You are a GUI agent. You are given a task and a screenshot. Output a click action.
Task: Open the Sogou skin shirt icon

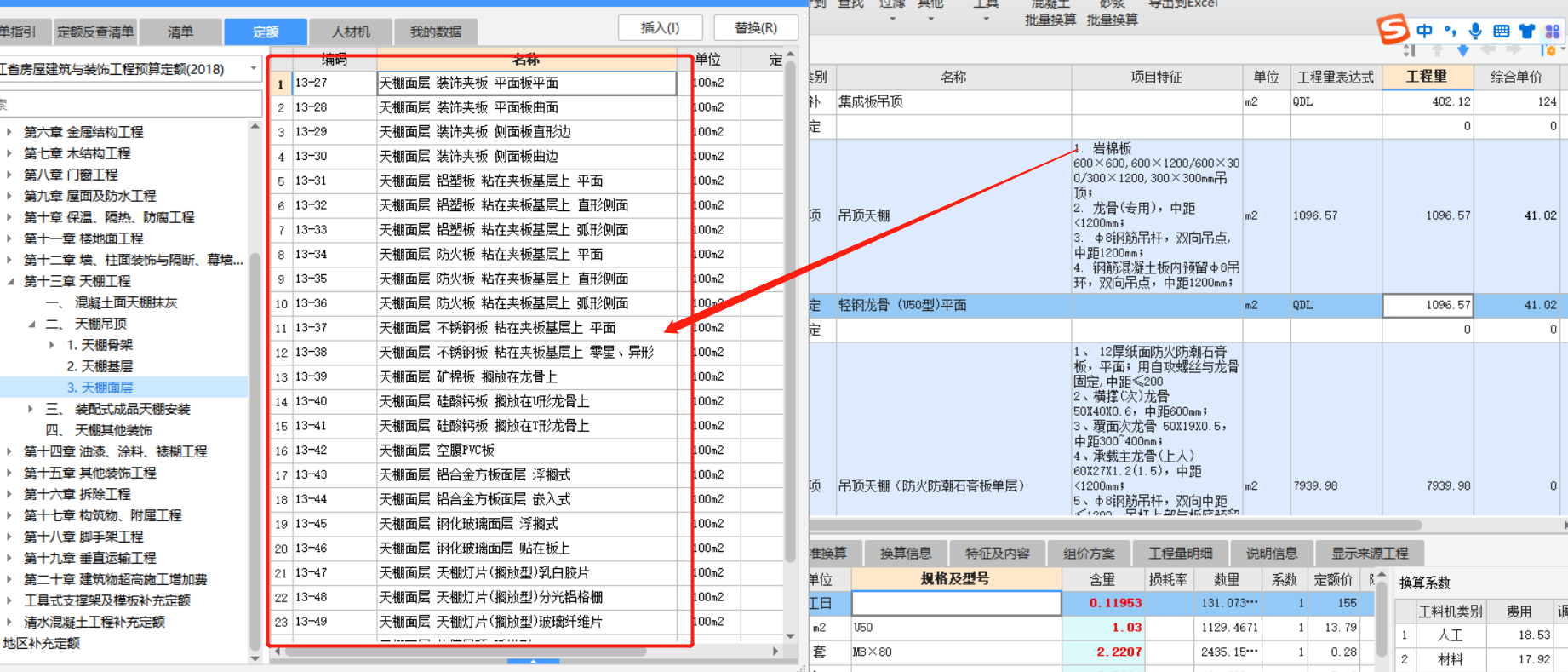(x=1527, y=31)
